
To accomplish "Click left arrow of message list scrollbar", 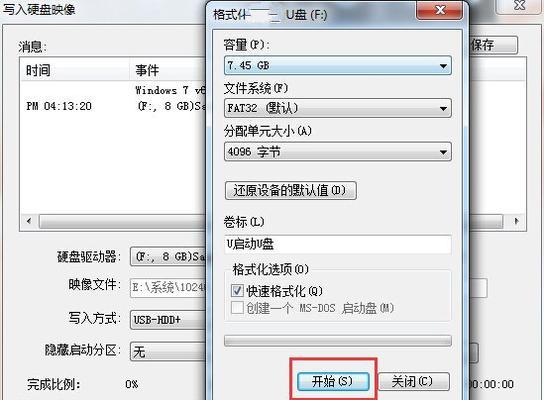I will [x=29, y=221].
